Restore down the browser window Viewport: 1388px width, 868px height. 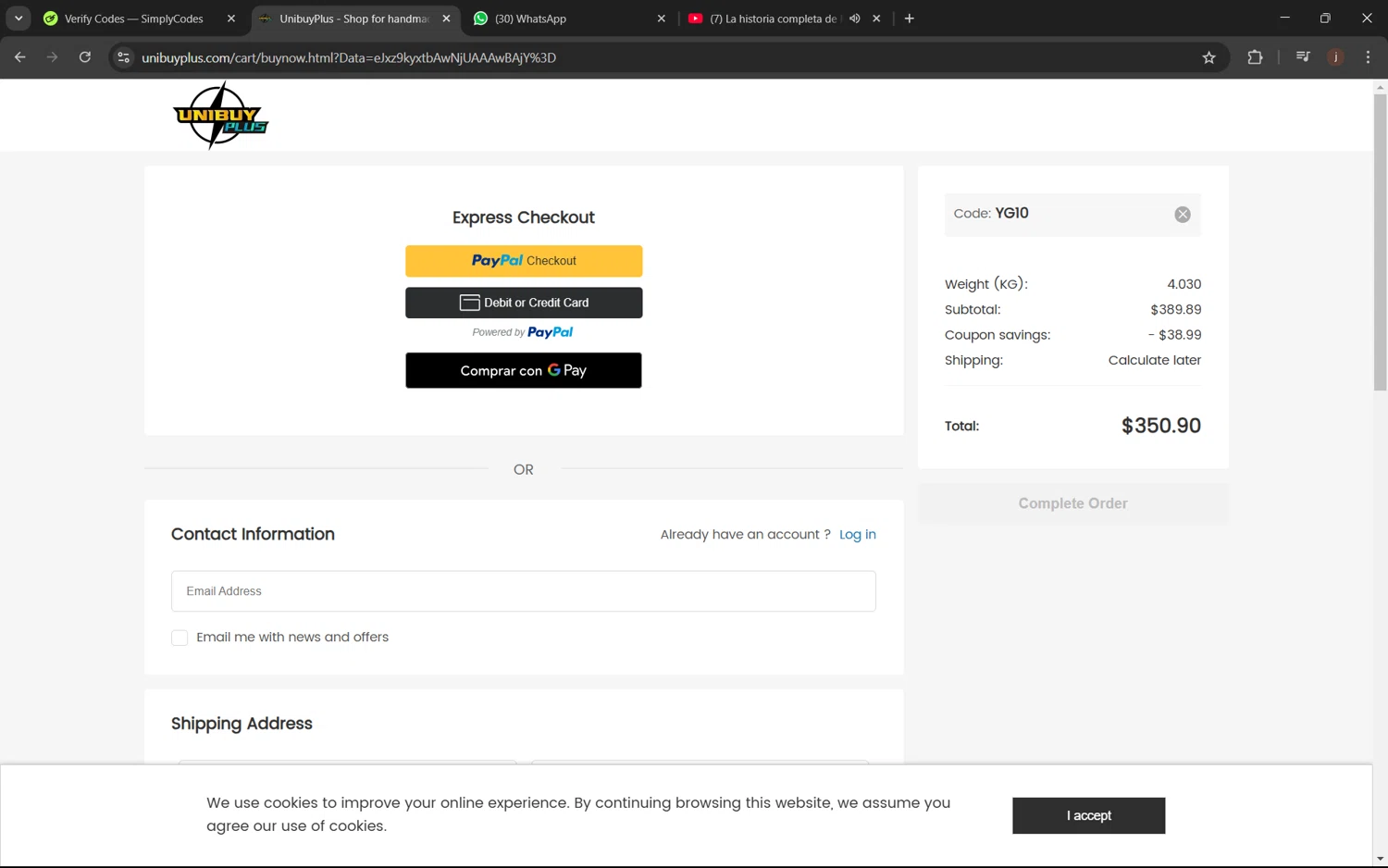(1325, 19)
